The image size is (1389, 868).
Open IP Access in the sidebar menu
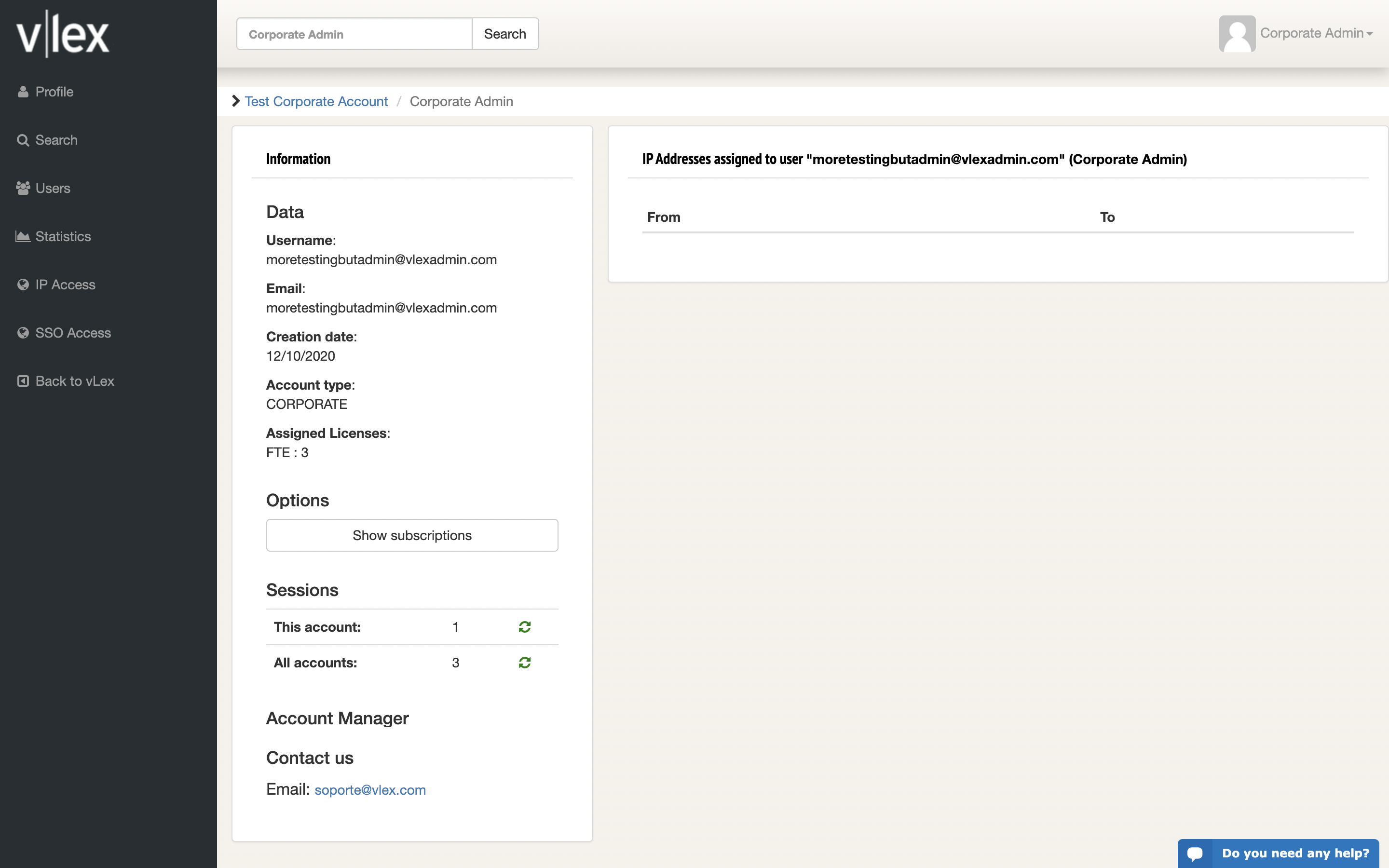(x=66, y=285)
